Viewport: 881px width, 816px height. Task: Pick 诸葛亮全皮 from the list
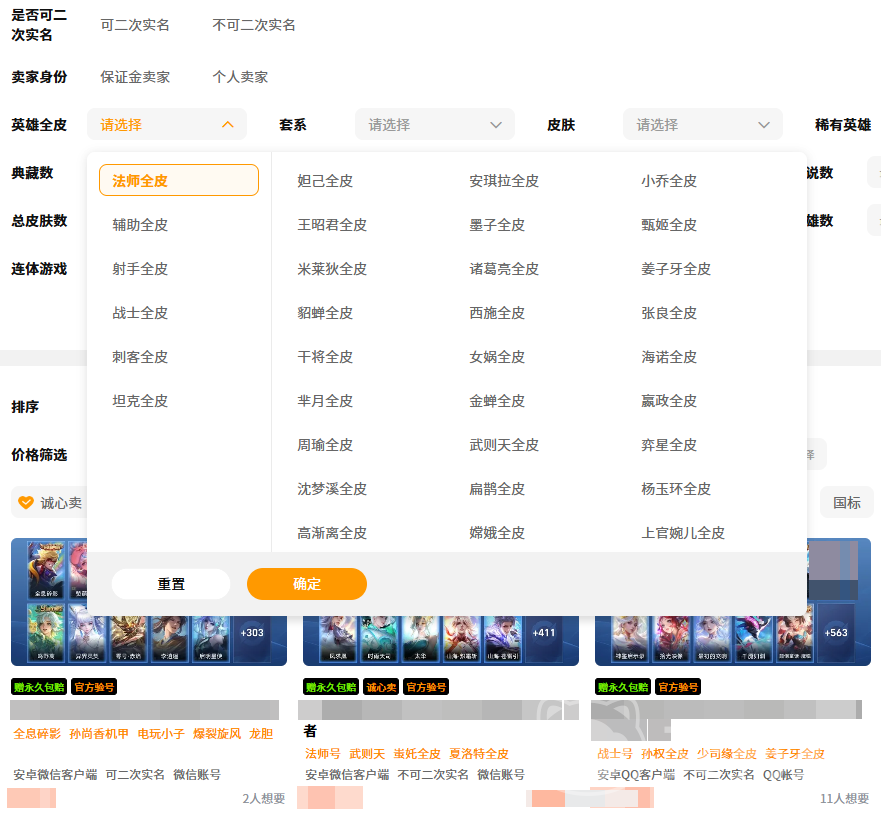pos(504,269)
